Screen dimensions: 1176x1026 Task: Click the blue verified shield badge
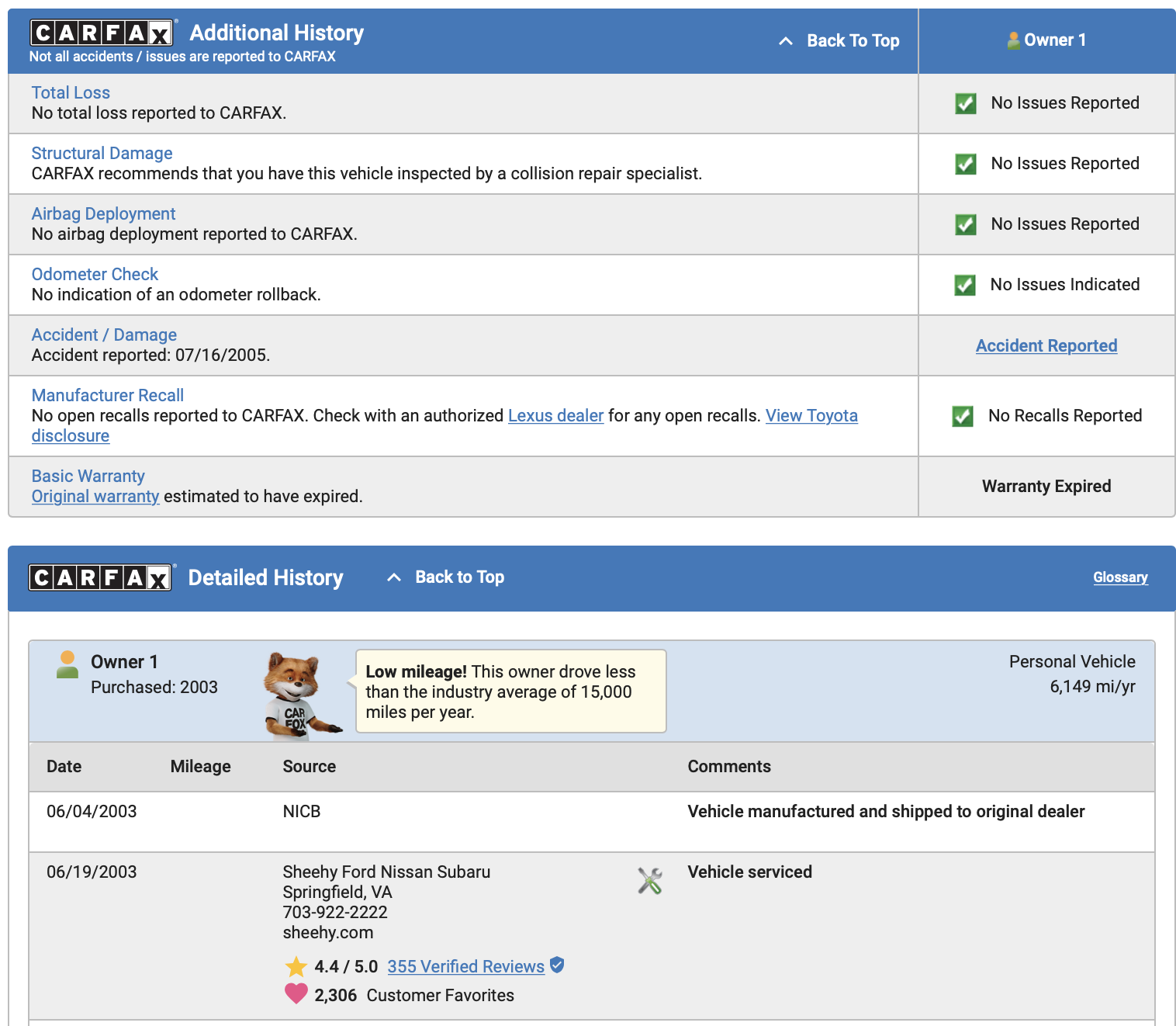point(557,965)
